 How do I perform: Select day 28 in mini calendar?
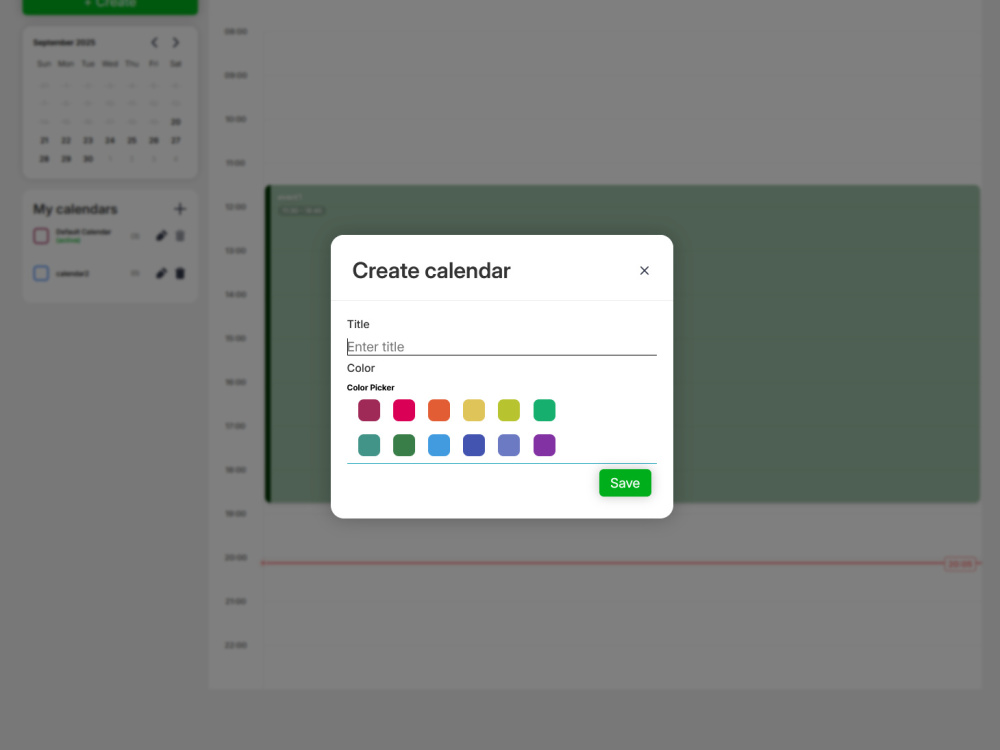point(44,159)
